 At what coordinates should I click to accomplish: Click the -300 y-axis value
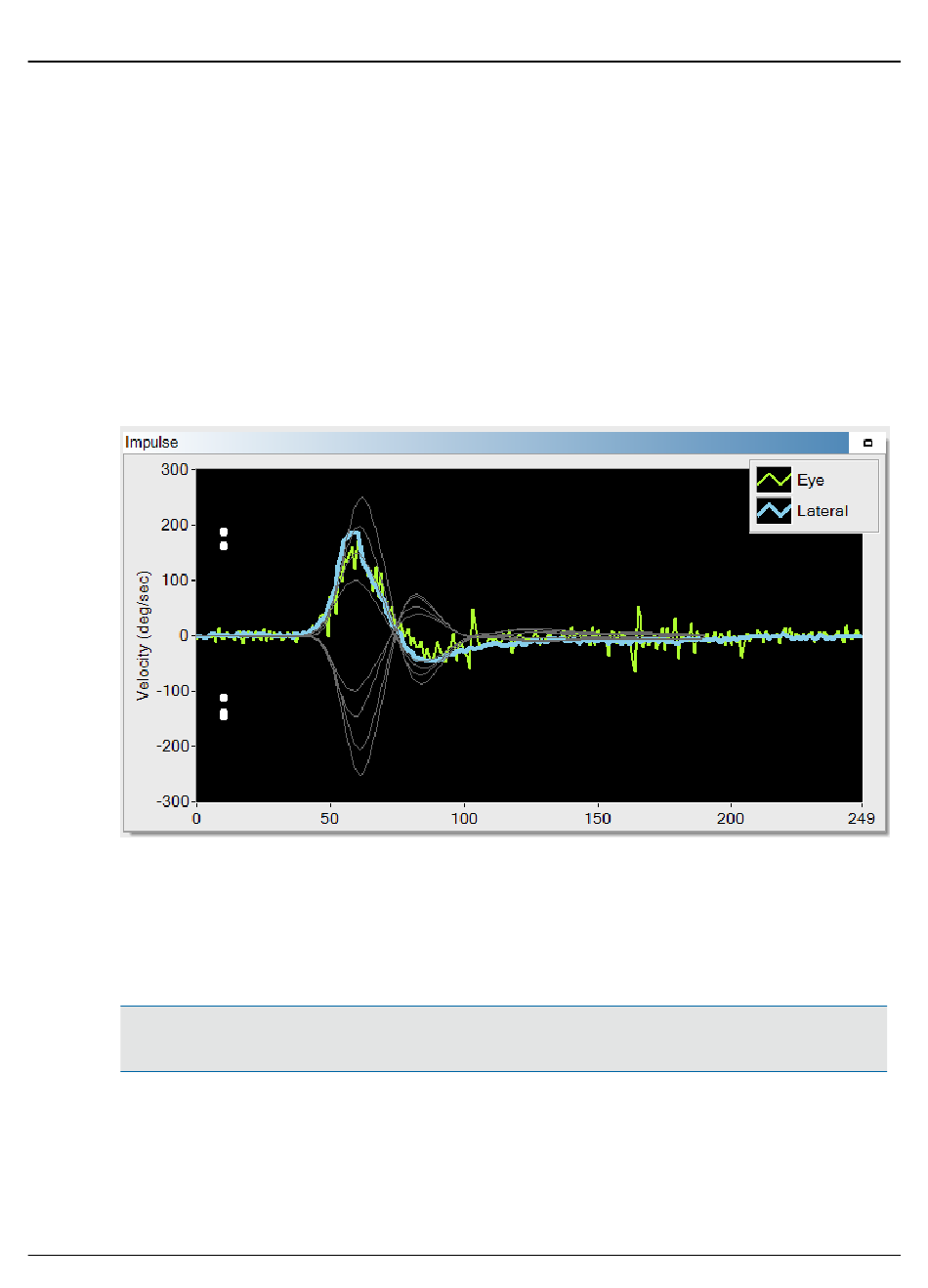click(x=172, y=800)
